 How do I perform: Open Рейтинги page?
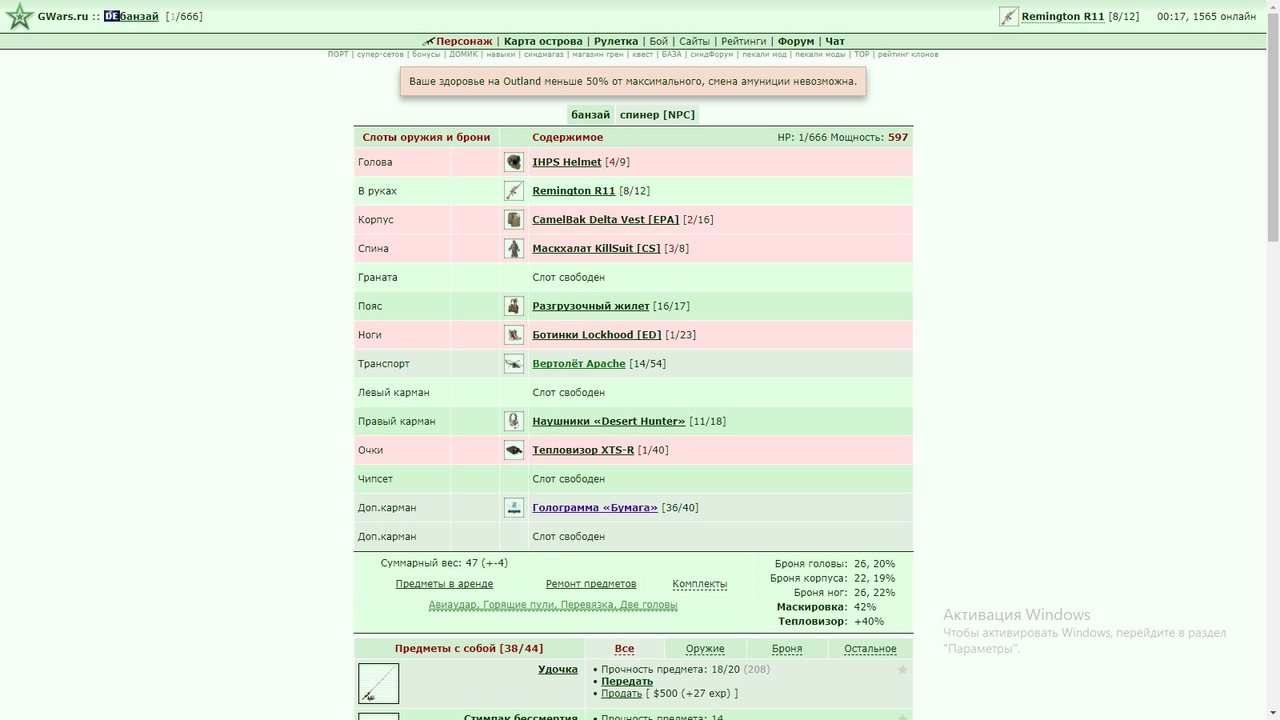point(743,42)
